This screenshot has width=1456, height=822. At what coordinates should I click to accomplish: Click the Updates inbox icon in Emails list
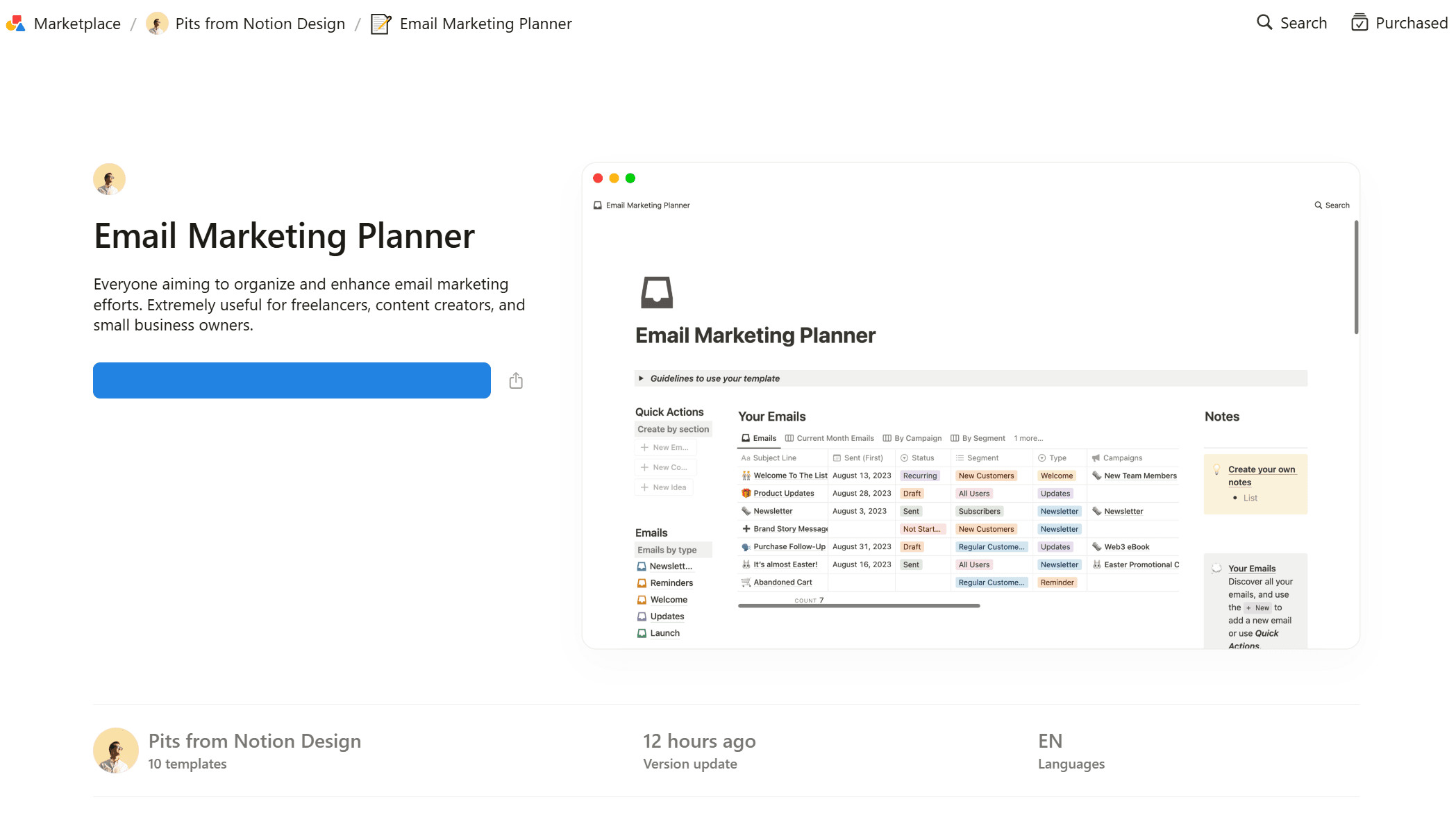[642, 616]
